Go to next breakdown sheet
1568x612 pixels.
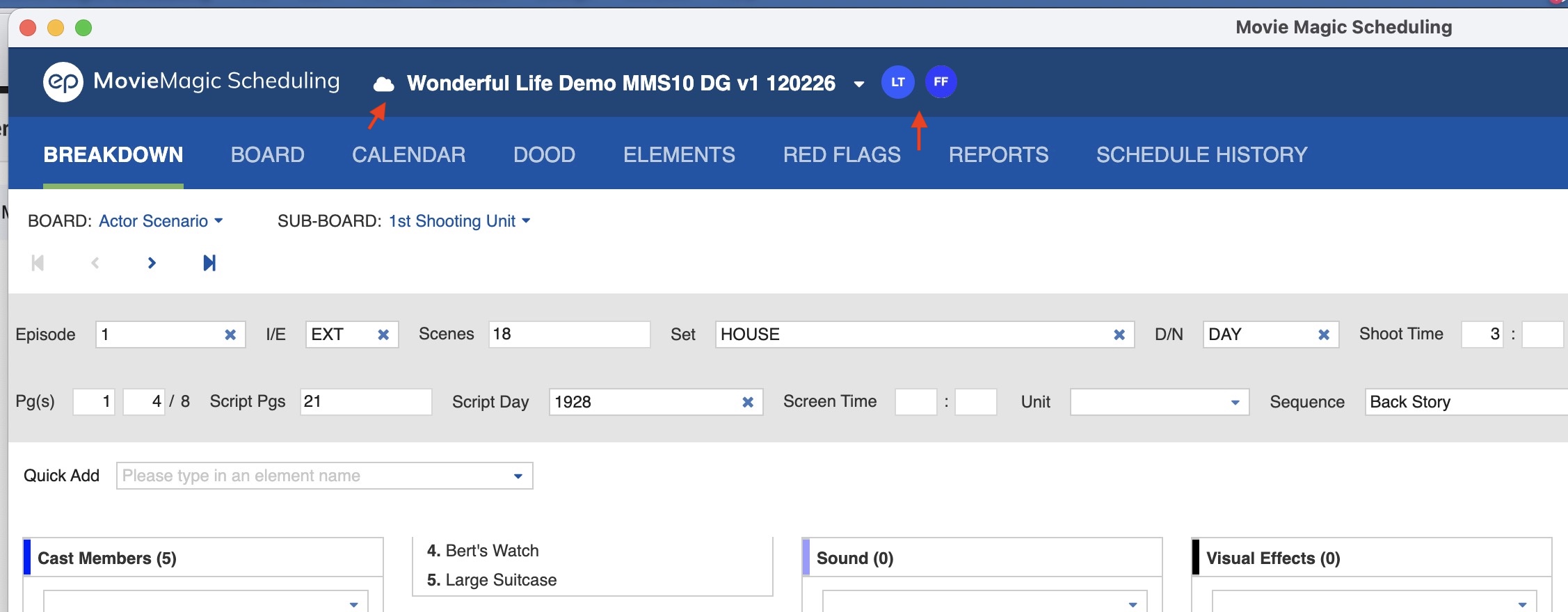[152, 263]
